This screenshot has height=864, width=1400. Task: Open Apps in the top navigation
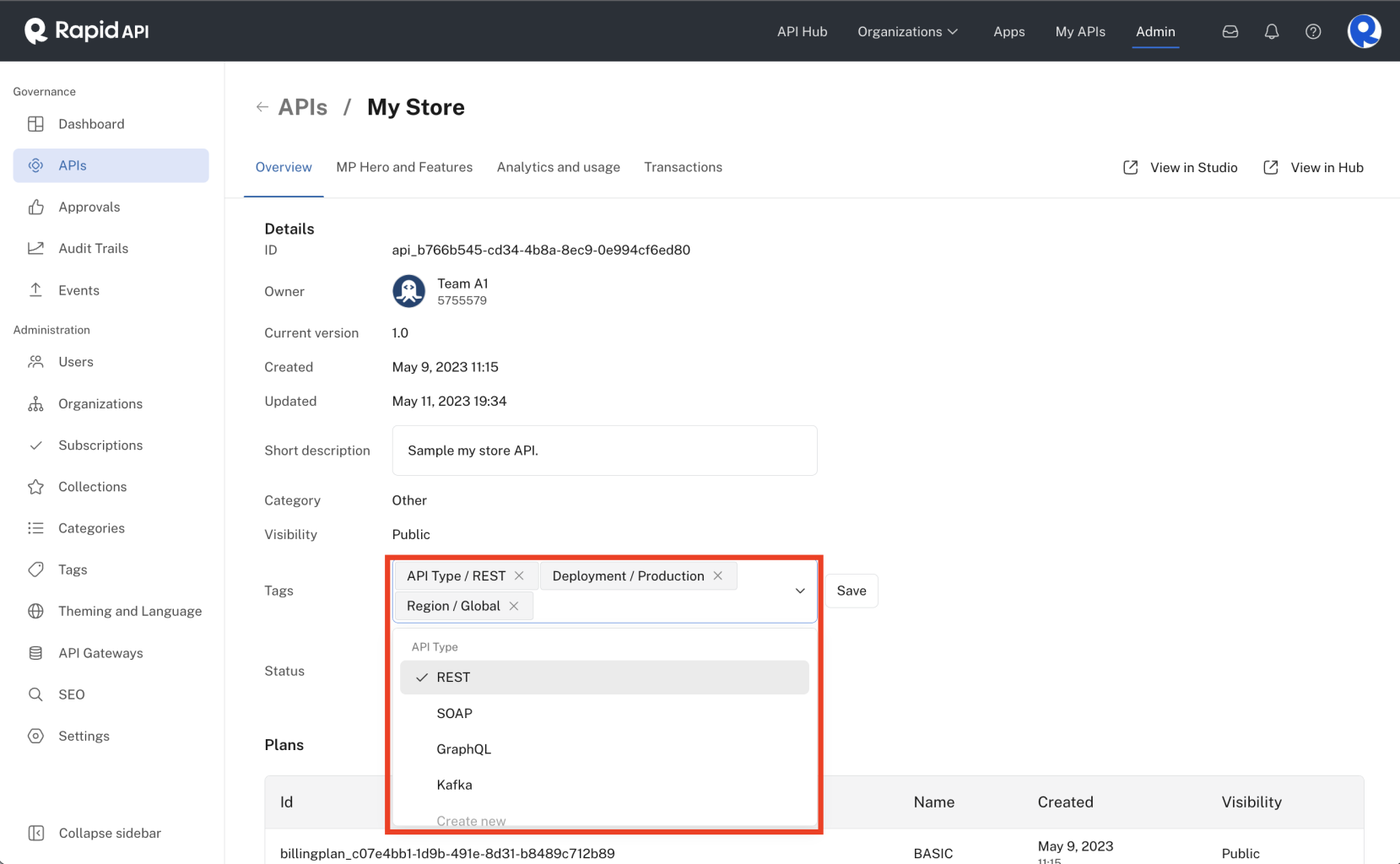click(x=1009, y=31)
